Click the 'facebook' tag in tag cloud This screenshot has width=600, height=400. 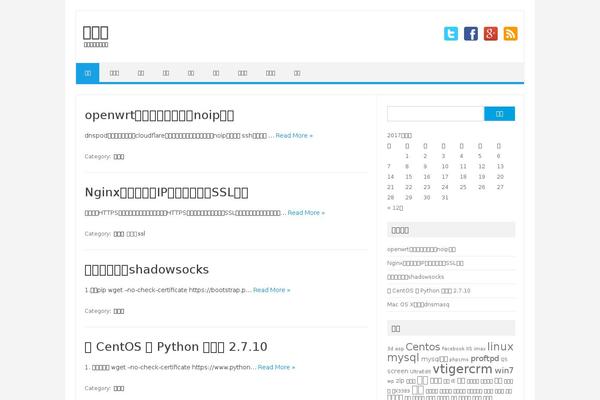[x=453, y=349]
